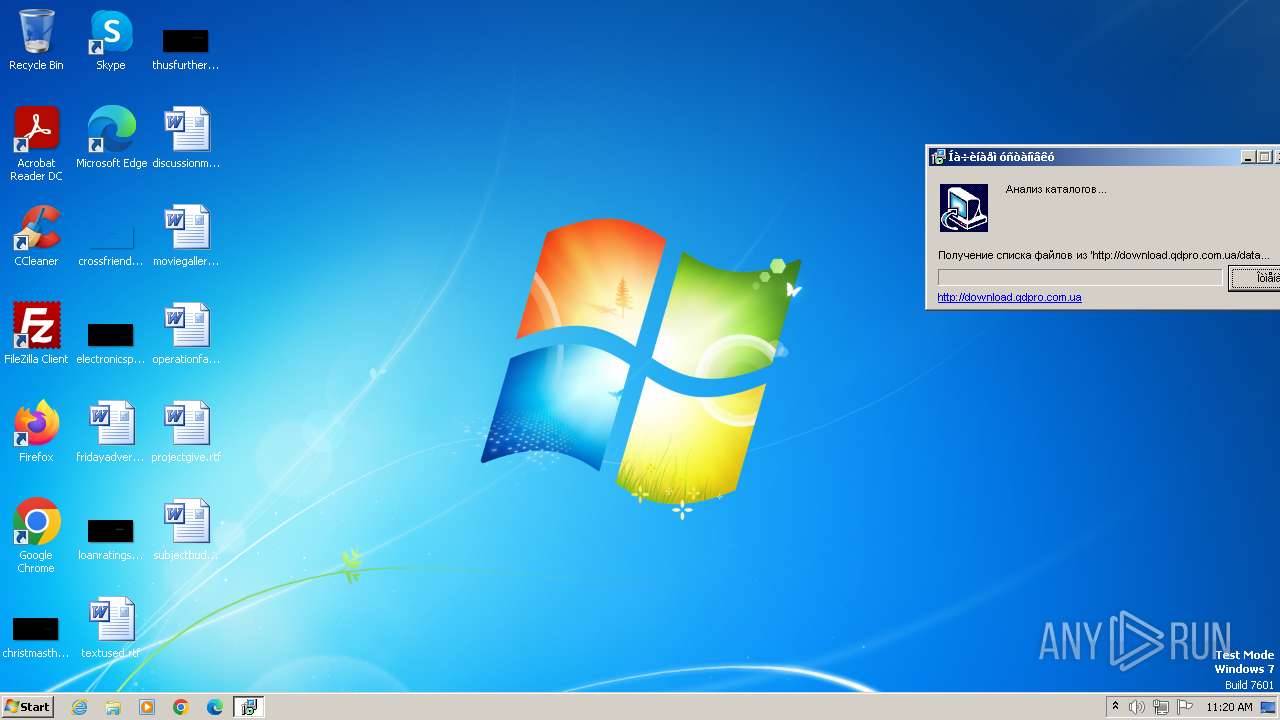The height and width of the screenshot is (720, 1280).
Task: Launch Google Chrome desktop shortcut
Action: pyautogui.click(x=36, y=536)
